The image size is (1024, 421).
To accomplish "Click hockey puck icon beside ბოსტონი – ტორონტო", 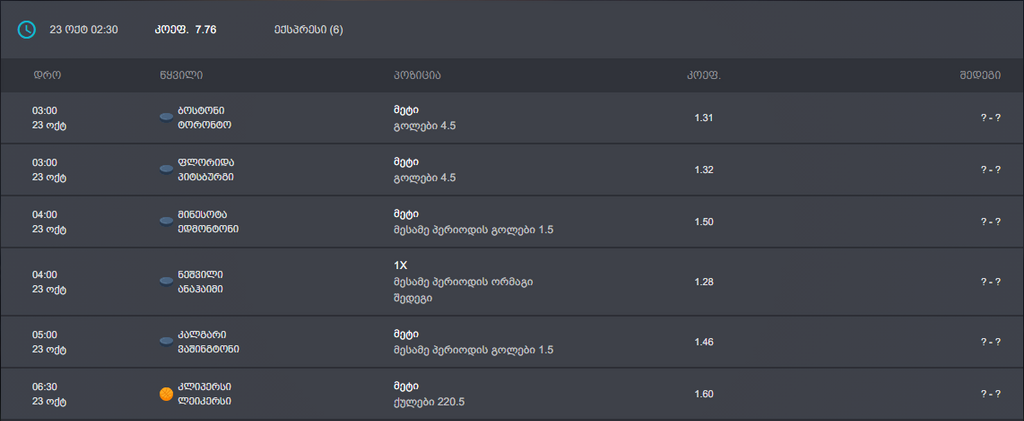I will [166, 118].
